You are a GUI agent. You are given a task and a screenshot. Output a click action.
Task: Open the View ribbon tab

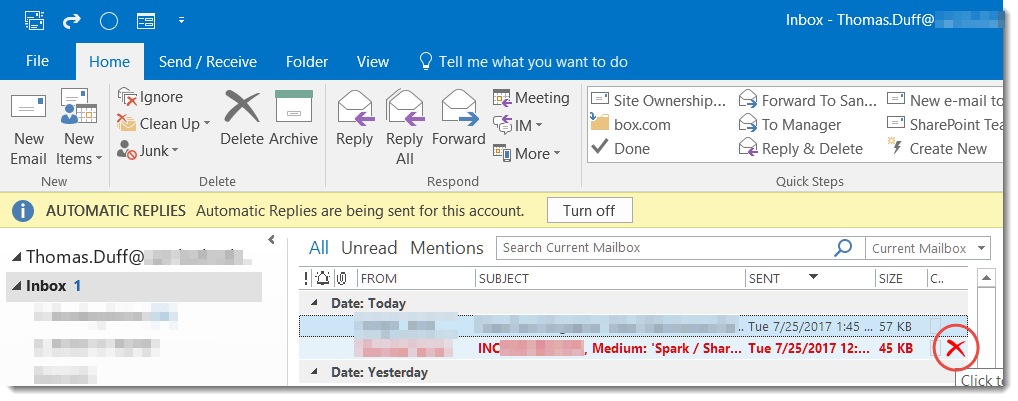[x=373, y=62]
